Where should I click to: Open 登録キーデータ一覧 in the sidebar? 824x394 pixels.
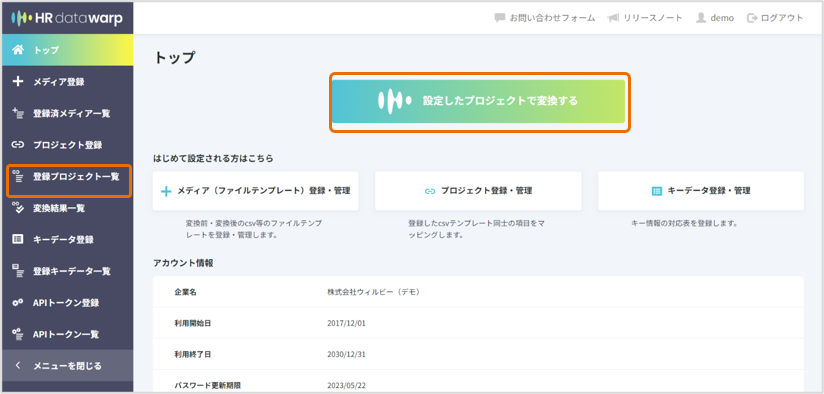click(x=67, y=271)
